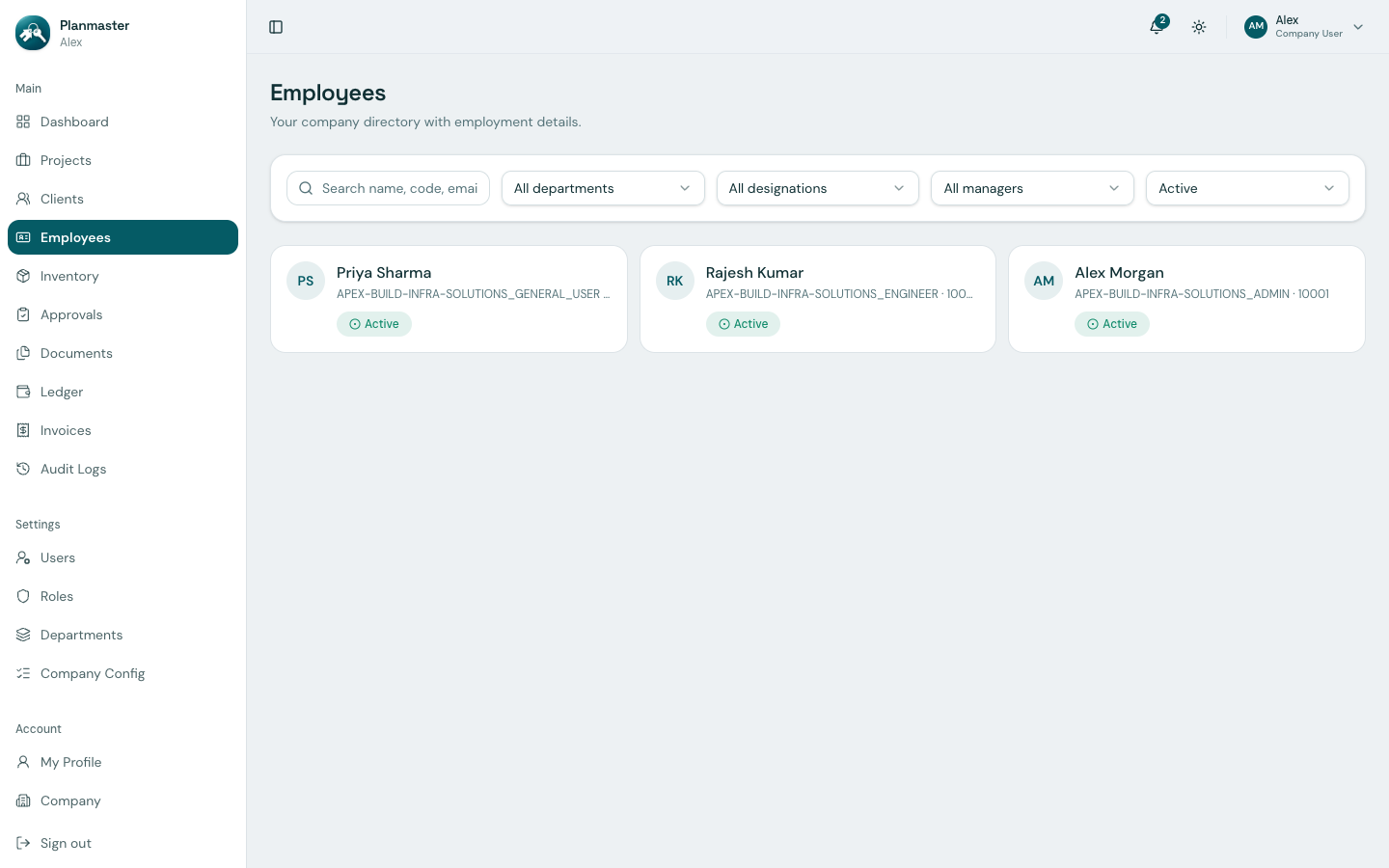Focus the employee search field
This screenshot has height=868, width=1389.
pyautogui.click(x=388, y=188)
